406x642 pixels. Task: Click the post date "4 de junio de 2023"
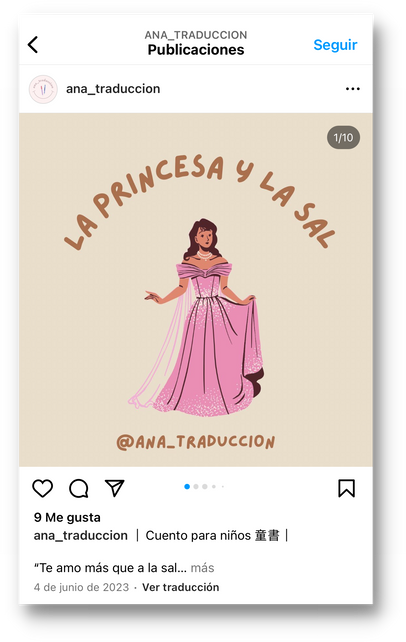click(81, 587)
